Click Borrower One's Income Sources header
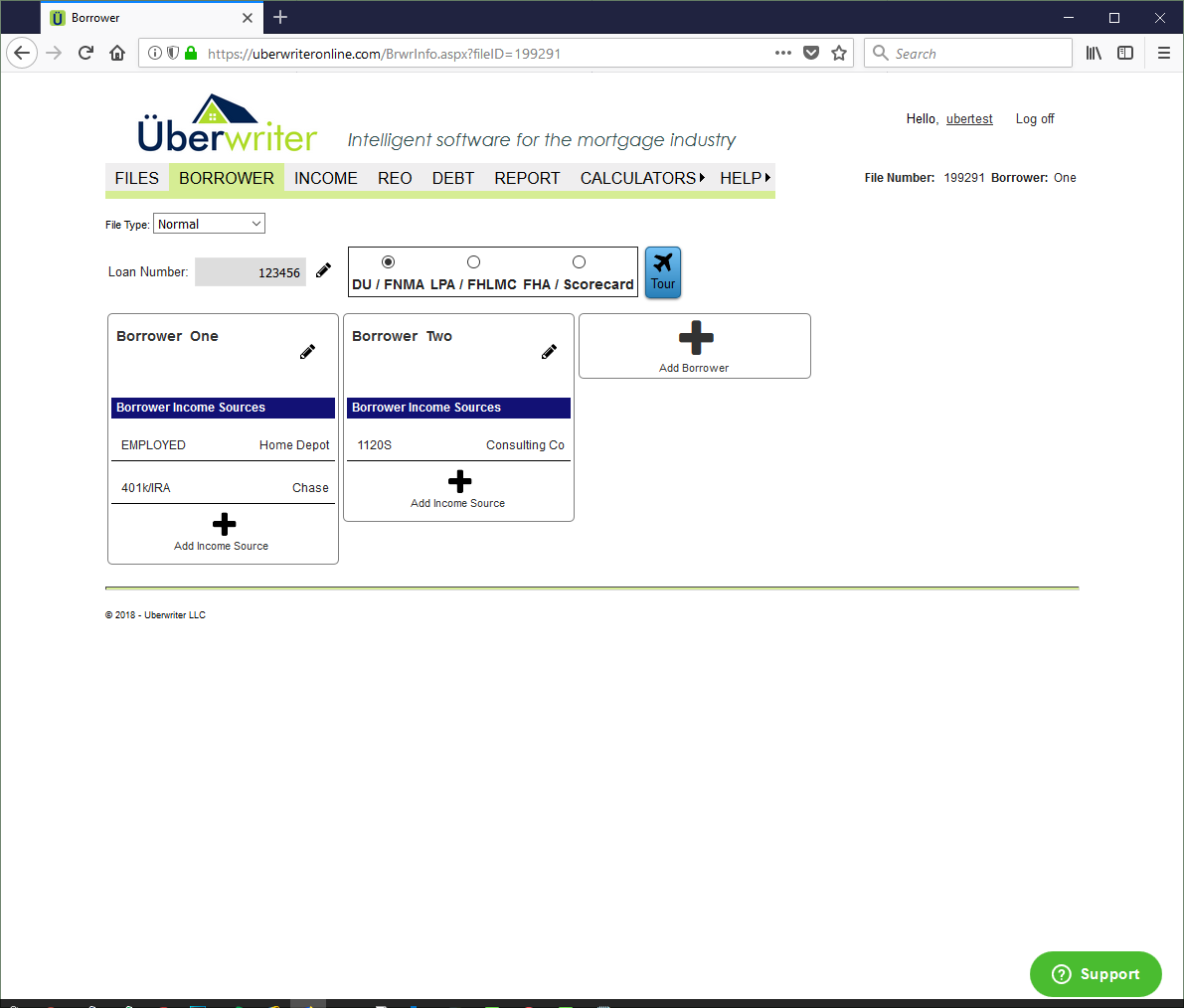The width and height of the screenshot is (1184, 1008). (224, 408)
